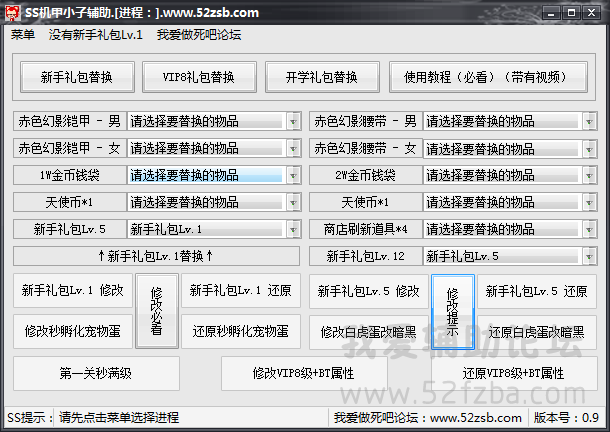Click 新手礼包Lv.5 修改 button
Screen dimensions: 610x432
[369, 291]
